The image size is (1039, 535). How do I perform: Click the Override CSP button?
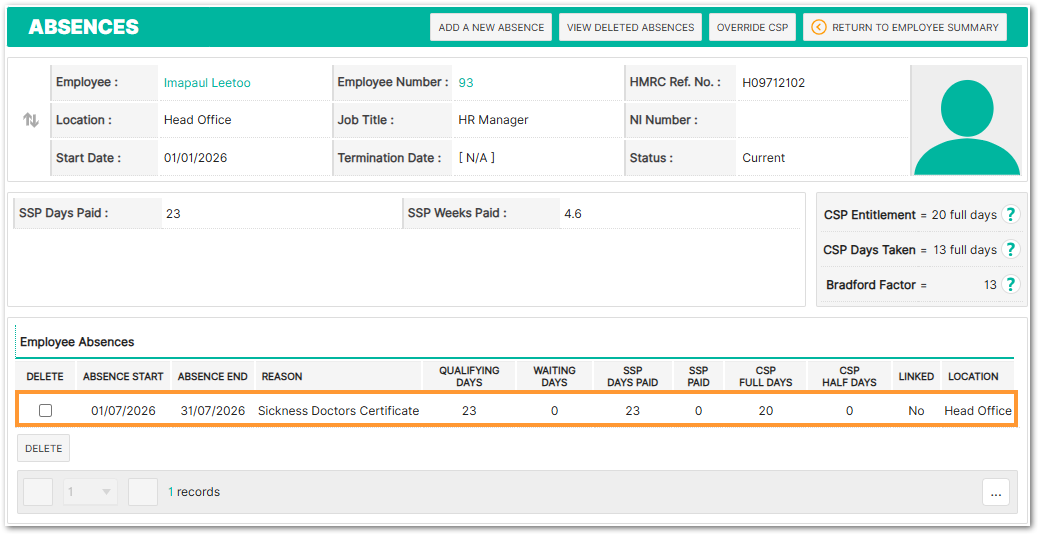coord(752,27)
